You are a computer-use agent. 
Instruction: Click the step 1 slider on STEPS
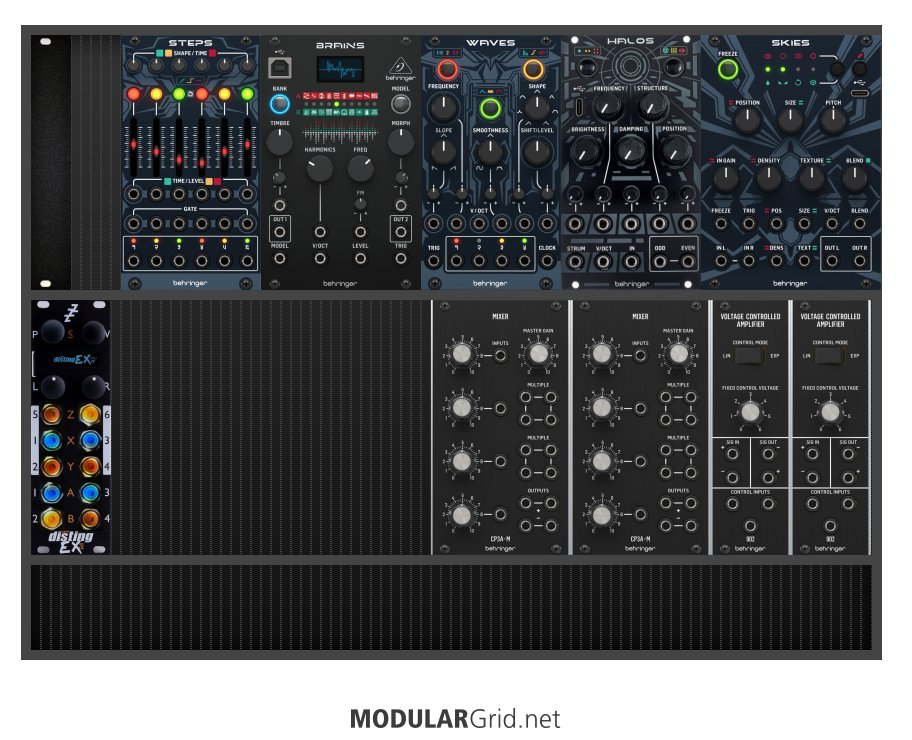click(134, 147)
